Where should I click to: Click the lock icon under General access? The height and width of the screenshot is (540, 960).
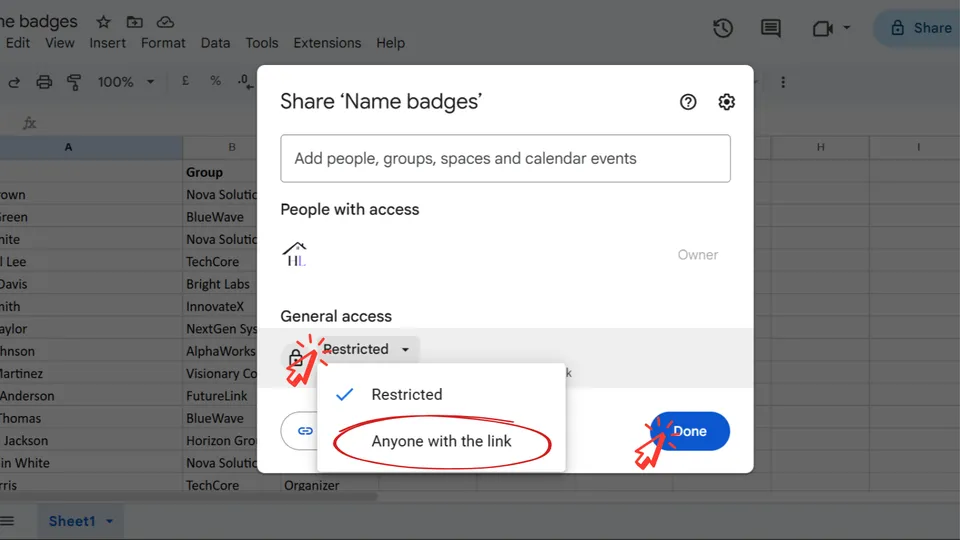pyautogui.click(x=295, y=358)
